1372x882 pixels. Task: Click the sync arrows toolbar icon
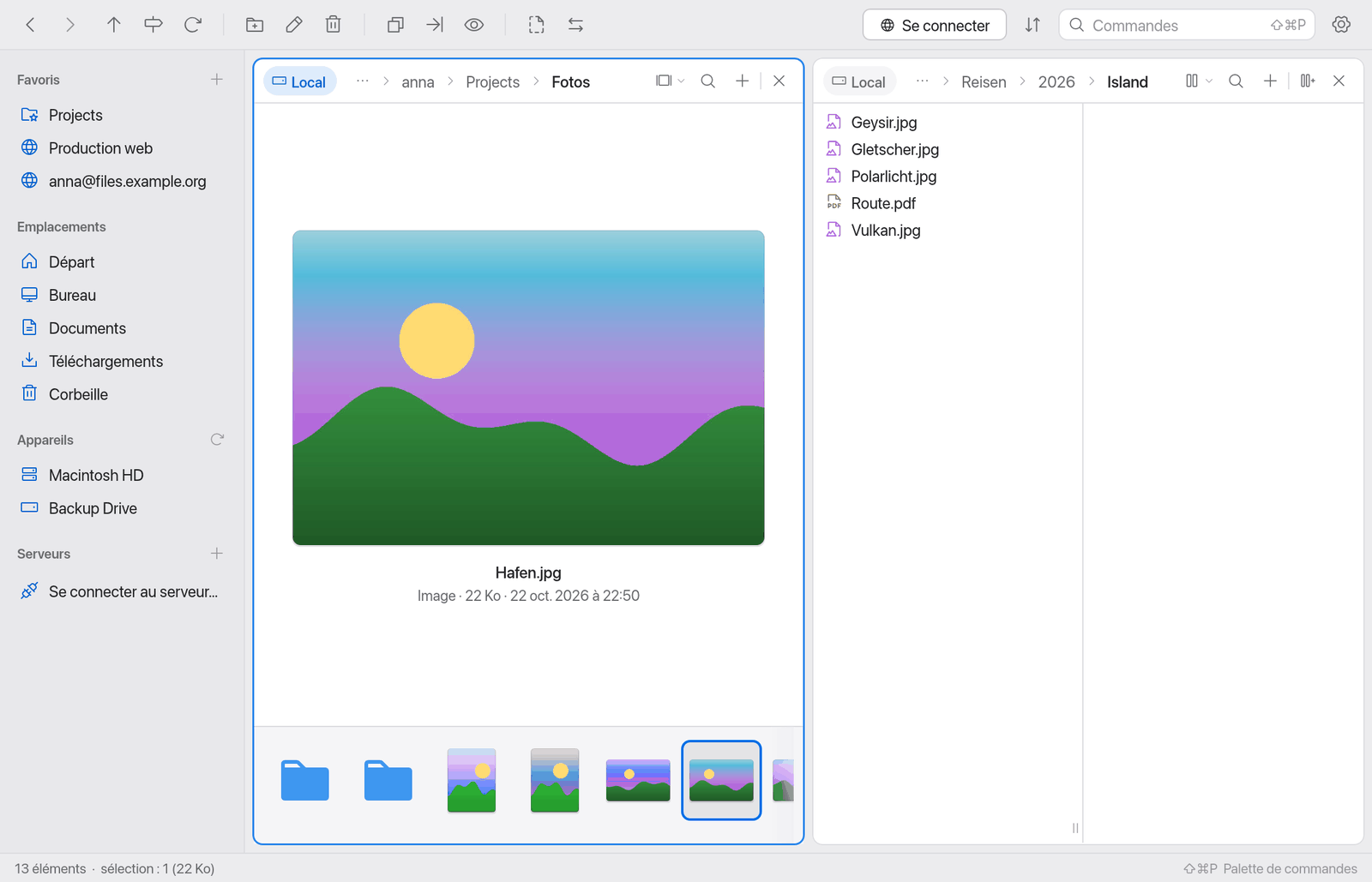(575, 25)
